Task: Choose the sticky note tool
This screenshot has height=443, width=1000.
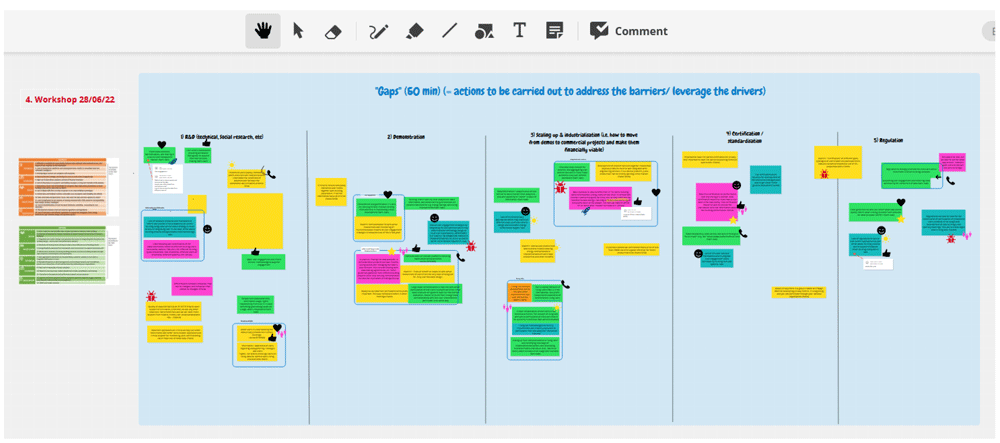Action: (554, 31)
